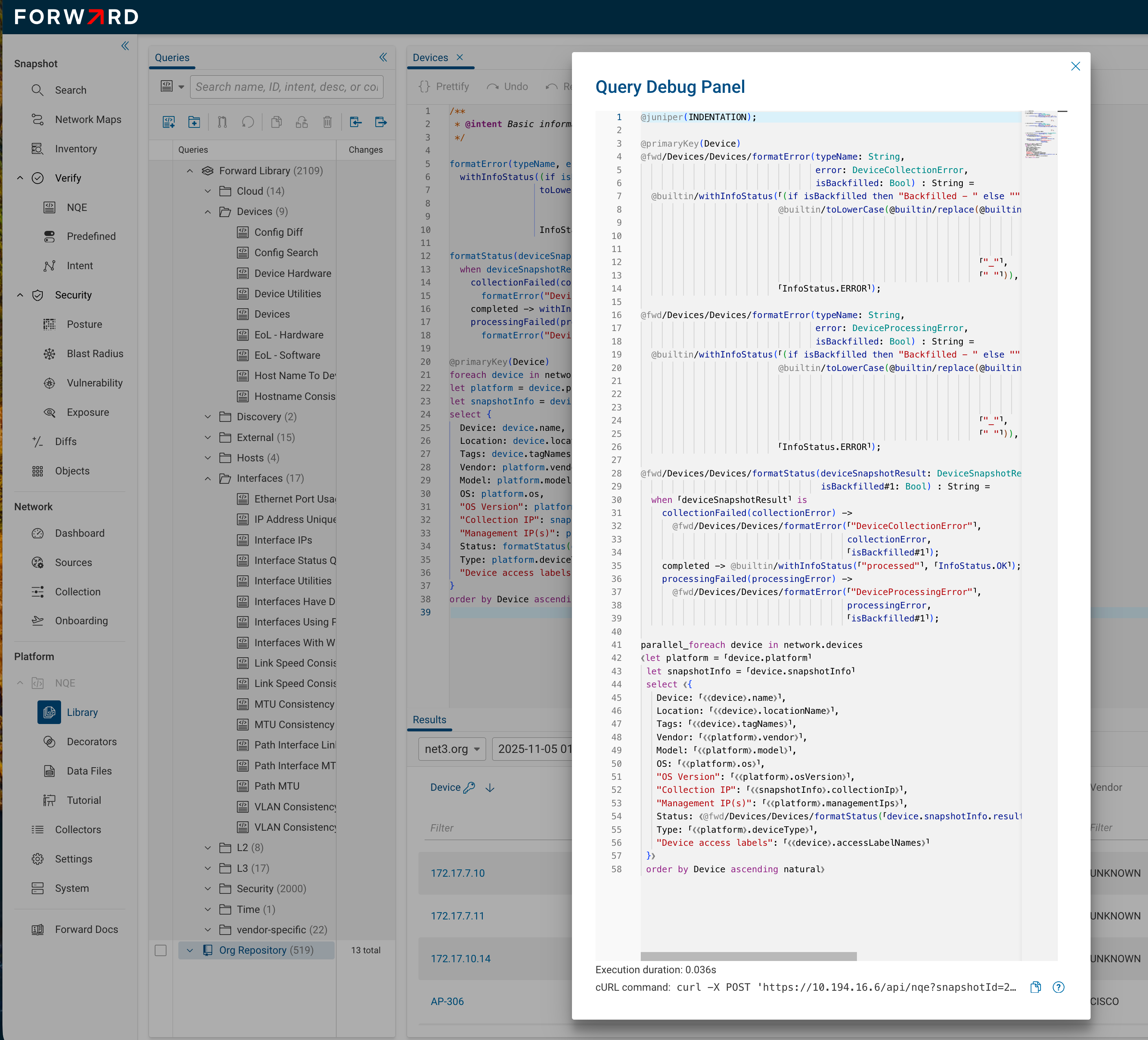
Task: Open Dashboard under Network
Action: 80,533
